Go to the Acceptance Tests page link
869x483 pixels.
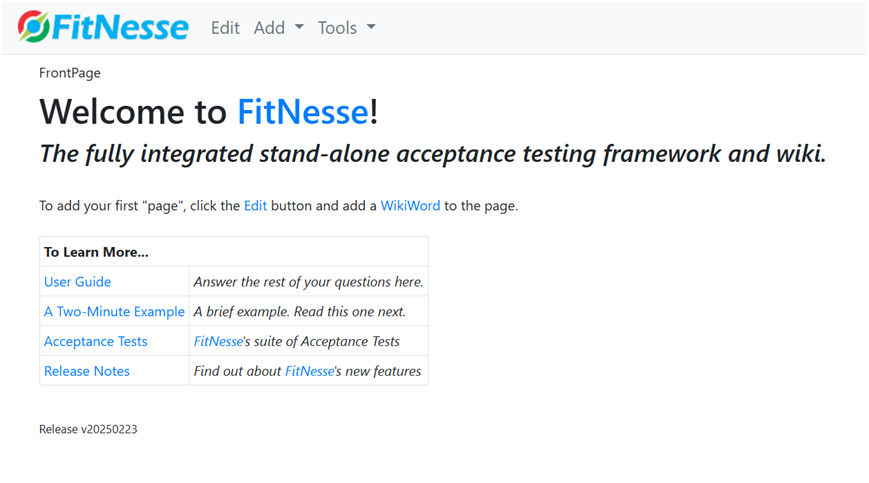pyautogui.click(x=96, y=342)
